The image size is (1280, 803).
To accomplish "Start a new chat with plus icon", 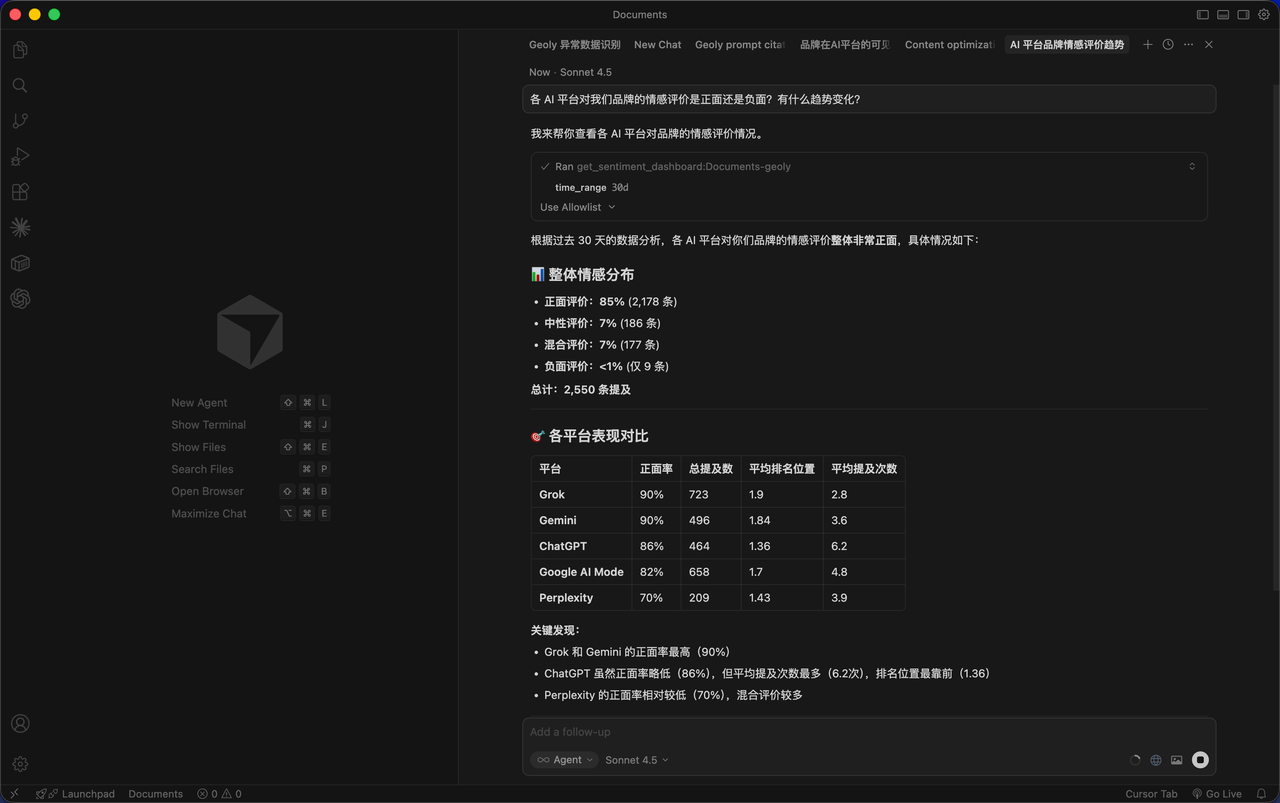I will [x=1148, y=45].
